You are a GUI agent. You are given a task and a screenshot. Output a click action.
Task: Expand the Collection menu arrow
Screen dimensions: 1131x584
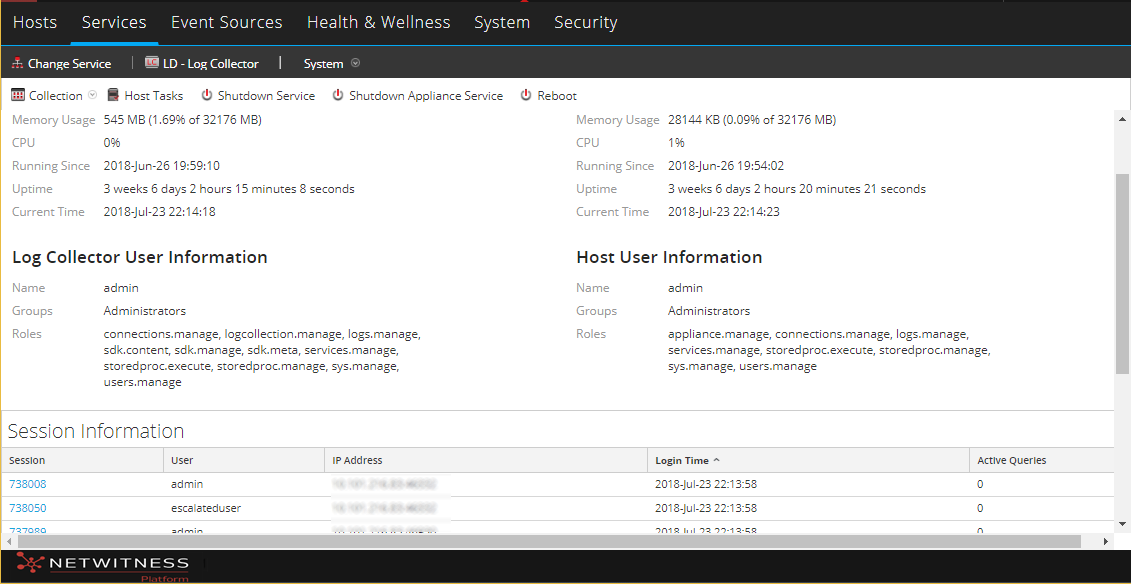pos(92,95)
